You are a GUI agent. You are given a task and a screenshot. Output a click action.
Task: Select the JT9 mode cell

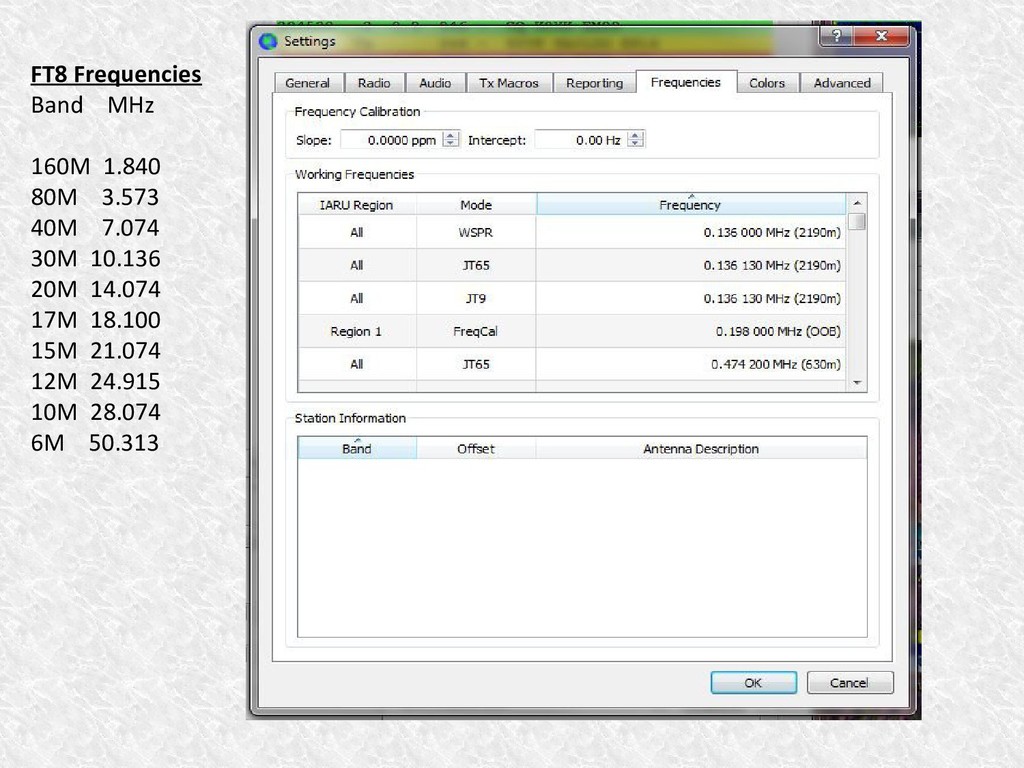475,298
